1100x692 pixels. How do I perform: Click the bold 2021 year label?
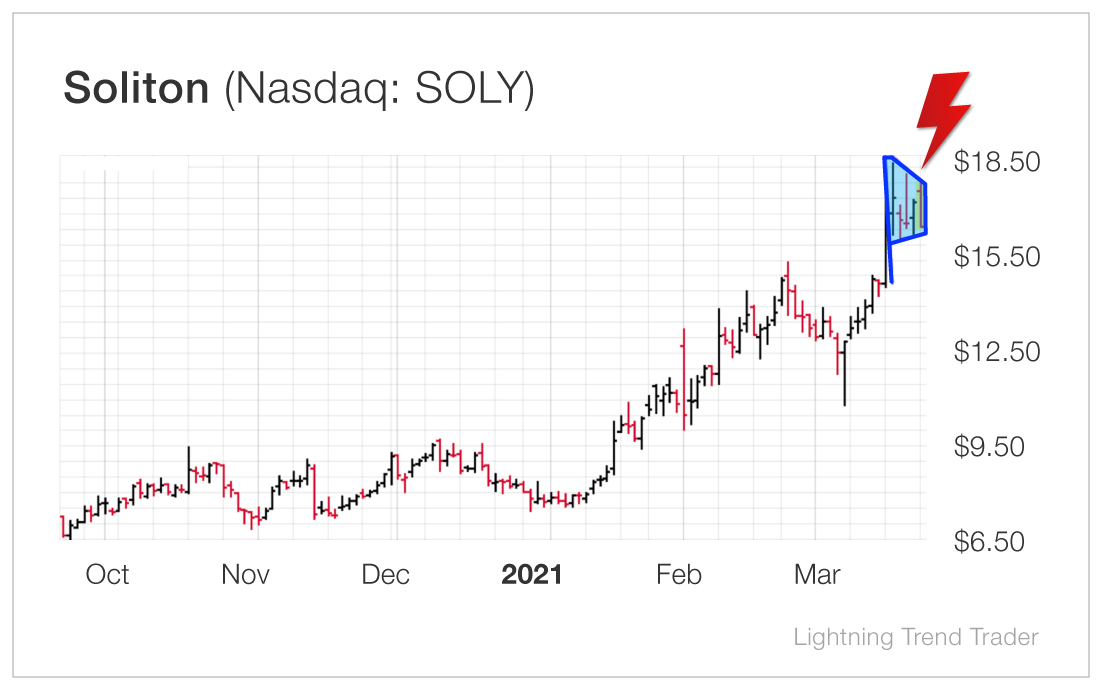point(532,575)
